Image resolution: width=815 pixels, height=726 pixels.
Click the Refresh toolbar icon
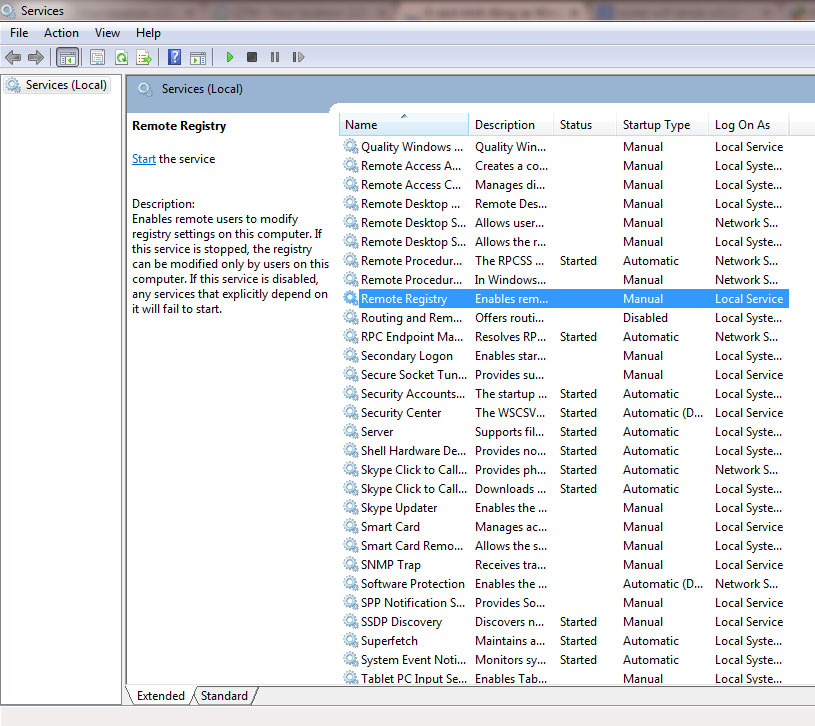click(121, 57)
